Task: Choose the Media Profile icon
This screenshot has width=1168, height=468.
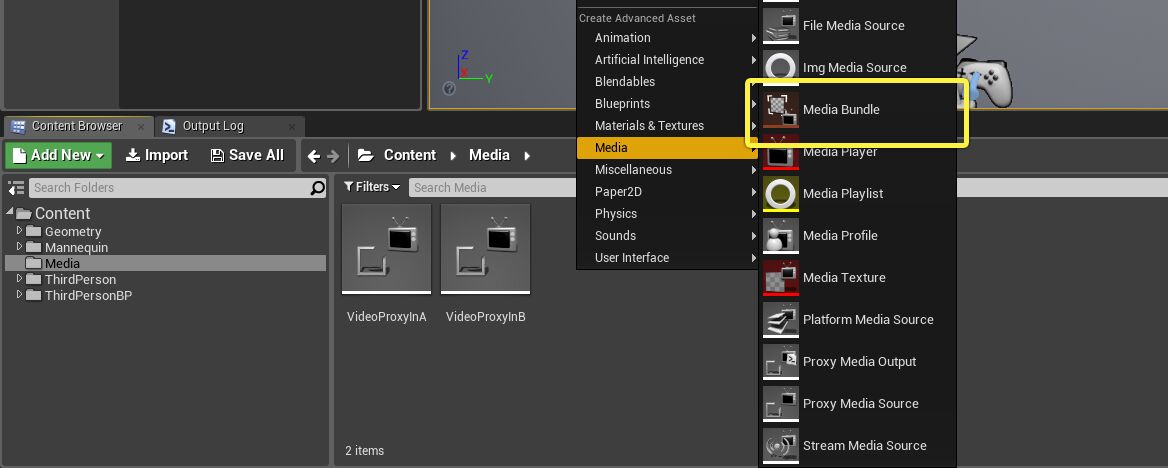Action: (781, 235)
